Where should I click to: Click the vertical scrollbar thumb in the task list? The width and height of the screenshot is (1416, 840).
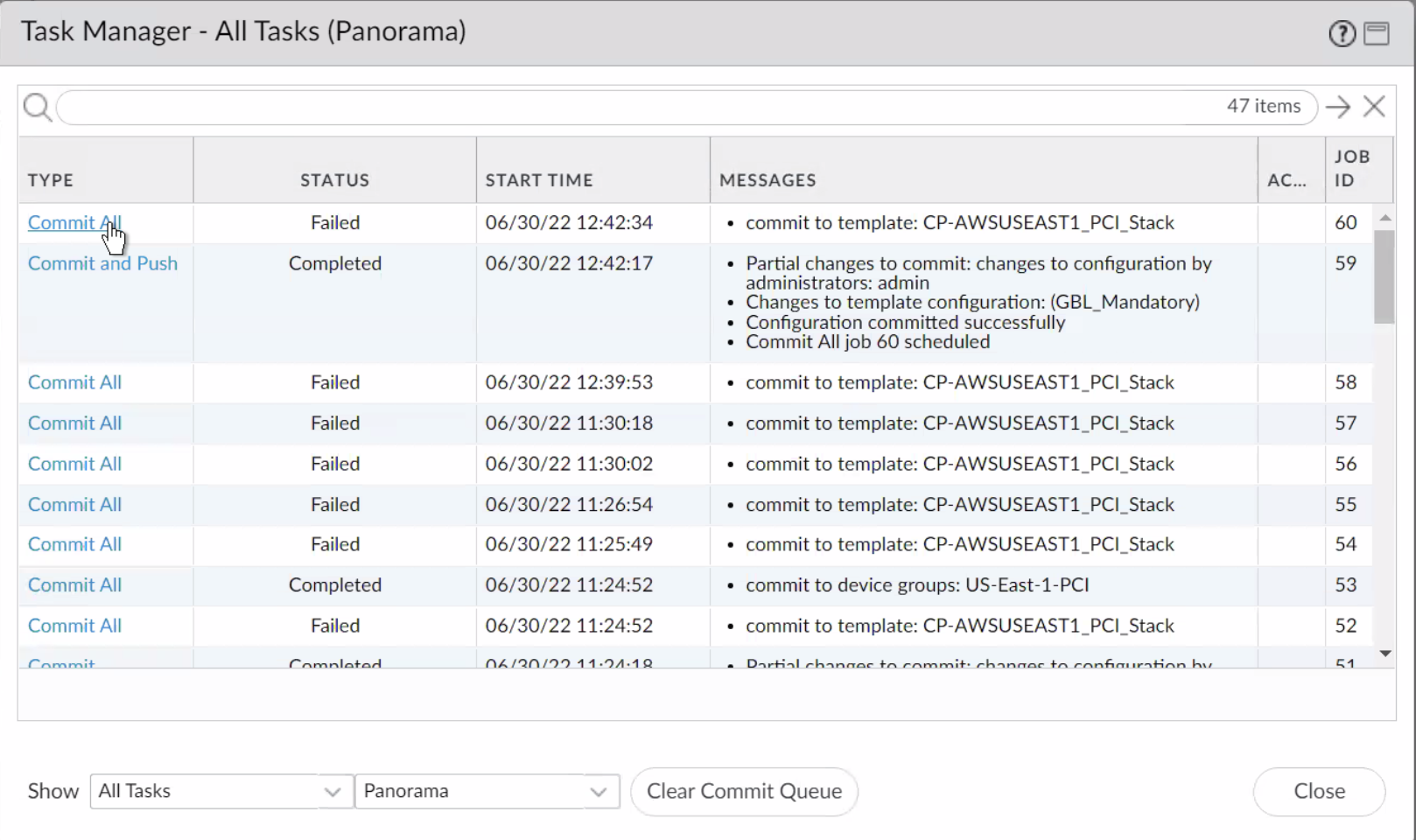(1384, 276)
